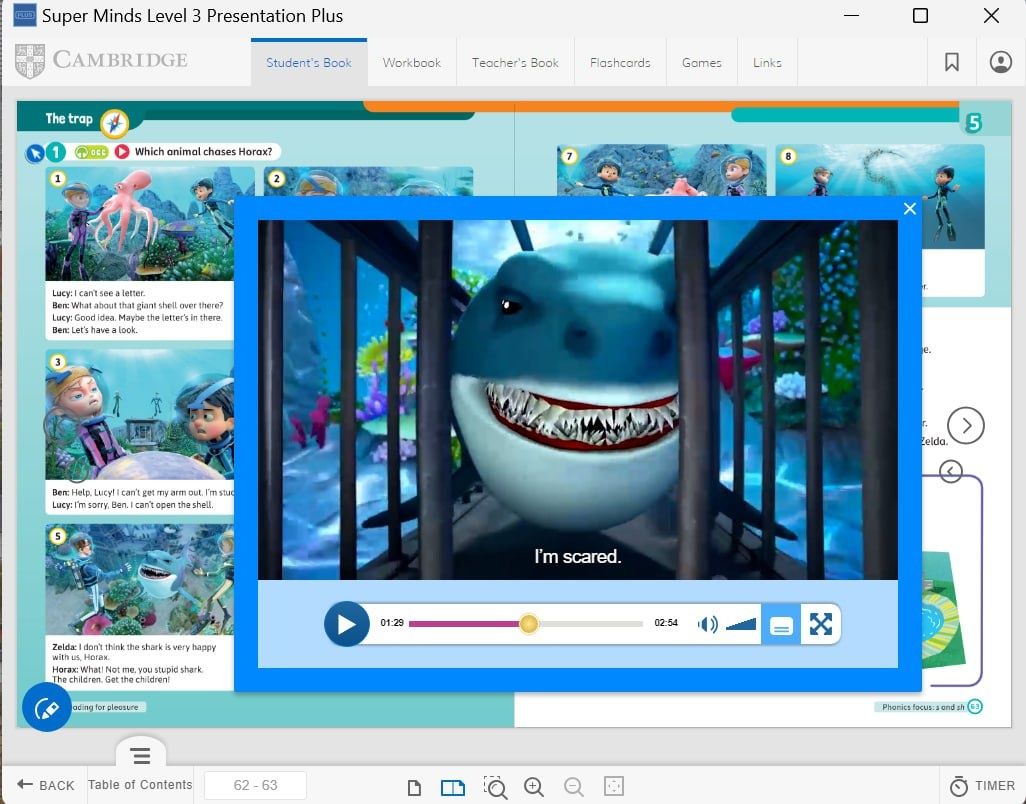Click the total duration 02:54
The height and width of the screenshot is (804, 1026).
[x=666, y=623]
